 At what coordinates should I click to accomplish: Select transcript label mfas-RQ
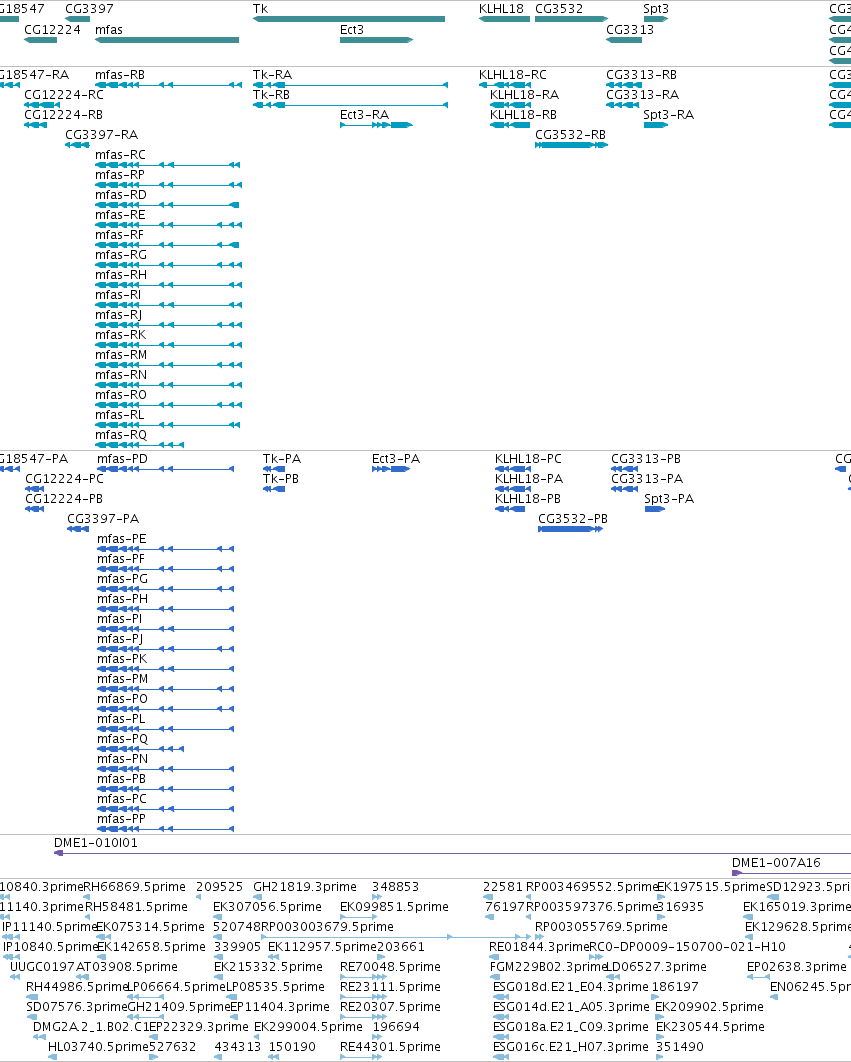(x=121, y=435)
